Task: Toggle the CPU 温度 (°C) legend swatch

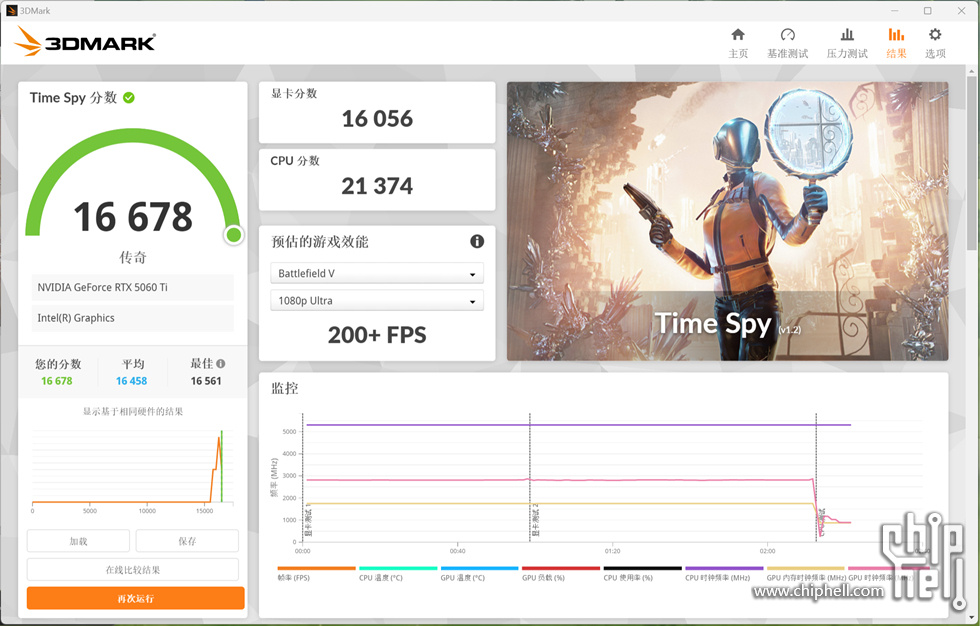Action: (x=398, y=569)
